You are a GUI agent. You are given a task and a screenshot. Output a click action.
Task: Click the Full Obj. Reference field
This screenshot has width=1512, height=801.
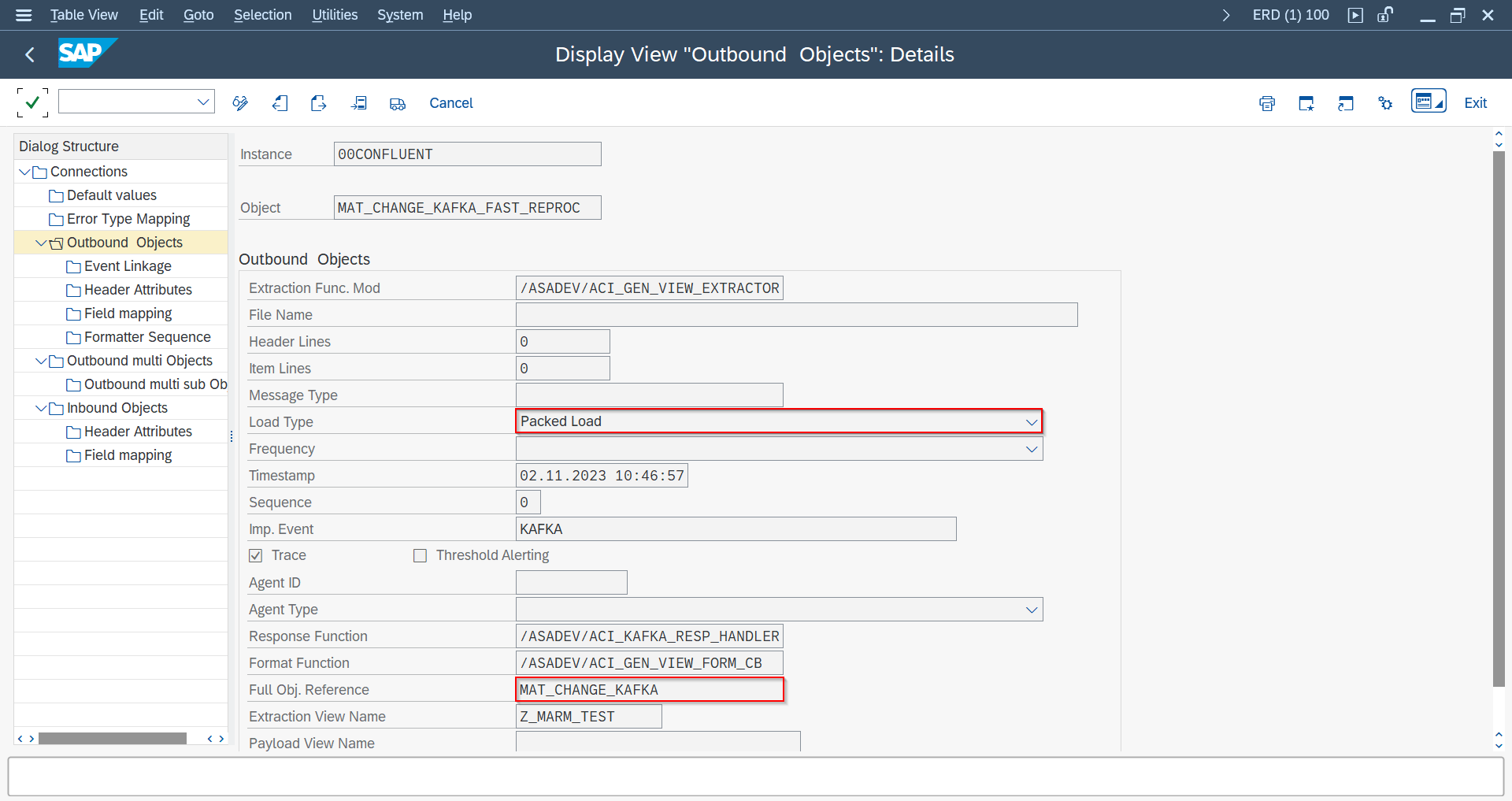click(650, 690)
